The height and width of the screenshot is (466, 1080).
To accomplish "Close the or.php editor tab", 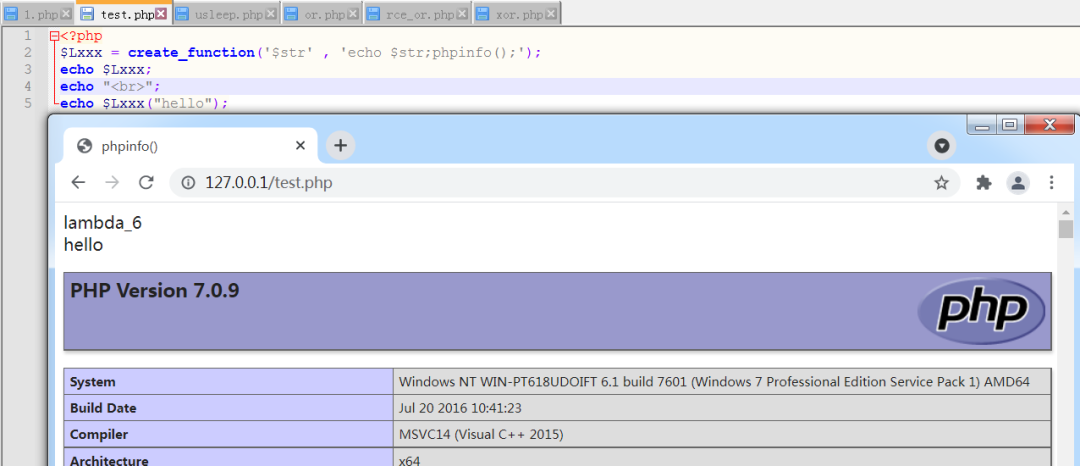I will click(353, 14).
